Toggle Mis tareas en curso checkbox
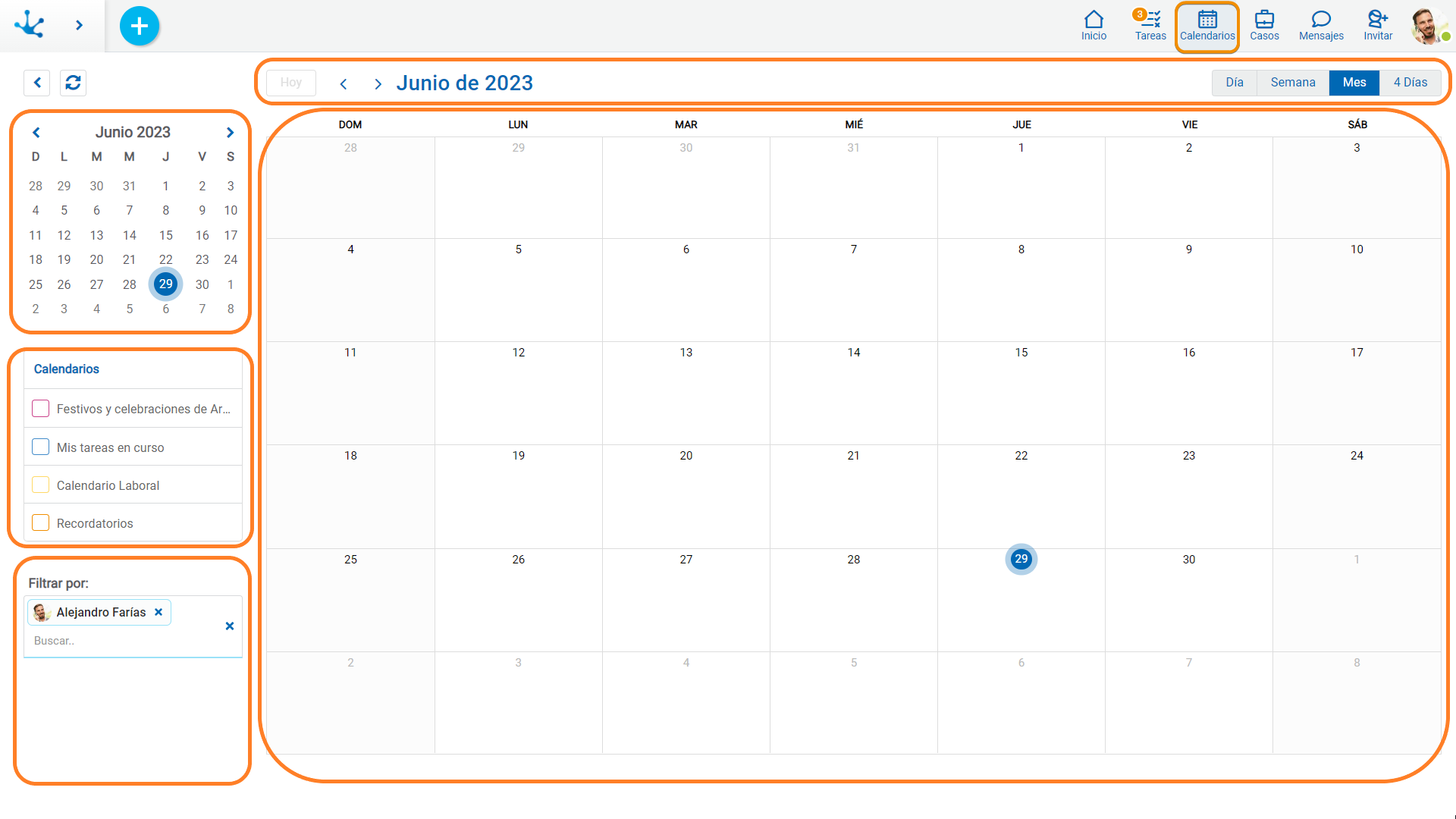Screen dimensions: 1456x819 tap(41, 447)
